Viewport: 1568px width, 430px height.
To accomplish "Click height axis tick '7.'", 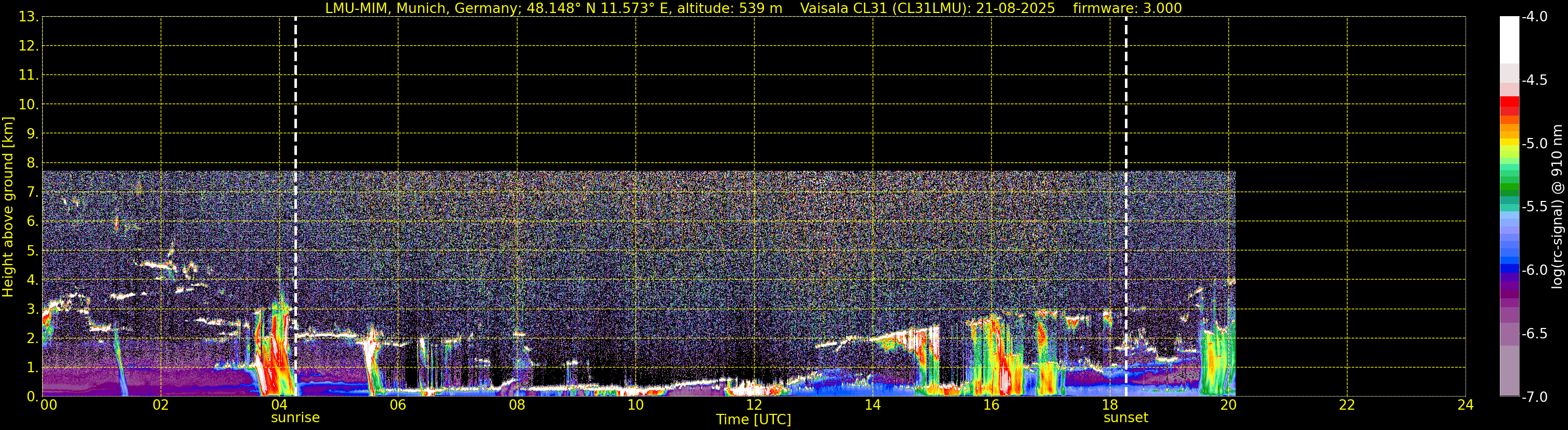I will click(32, 193).
